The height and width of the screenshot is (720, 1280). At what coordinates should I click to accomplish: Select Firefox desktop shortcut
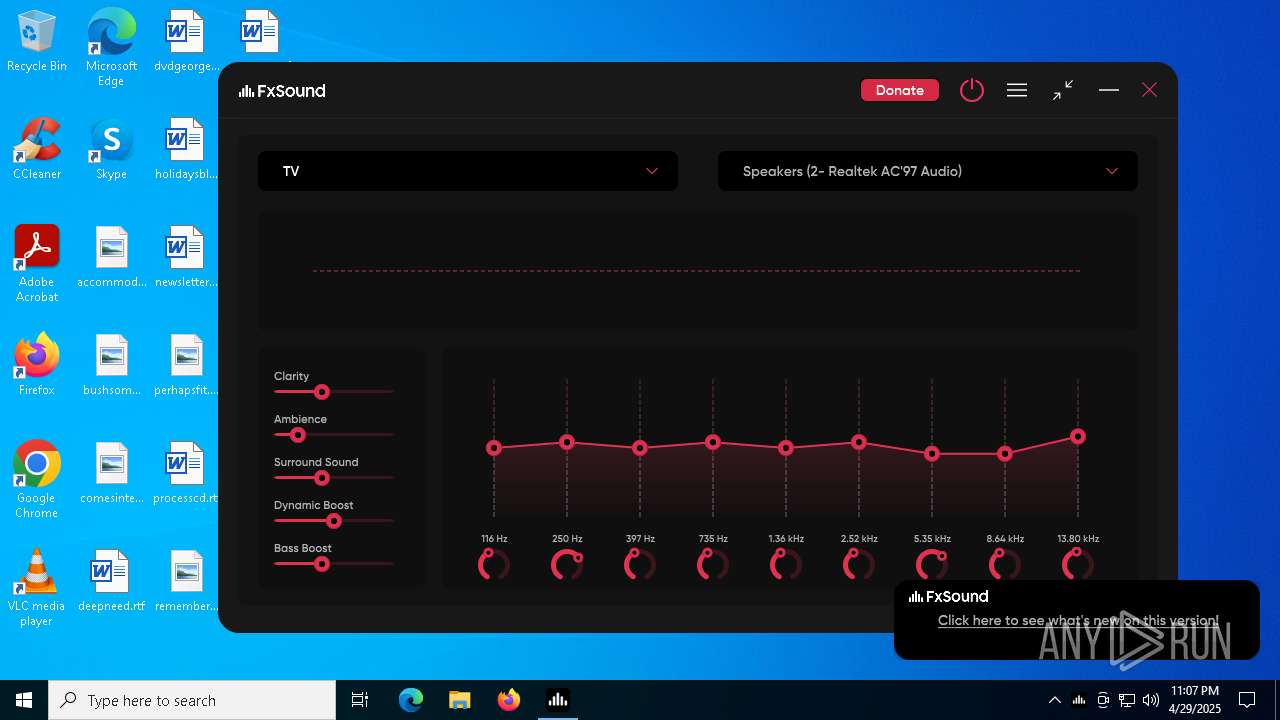[37, 364]
